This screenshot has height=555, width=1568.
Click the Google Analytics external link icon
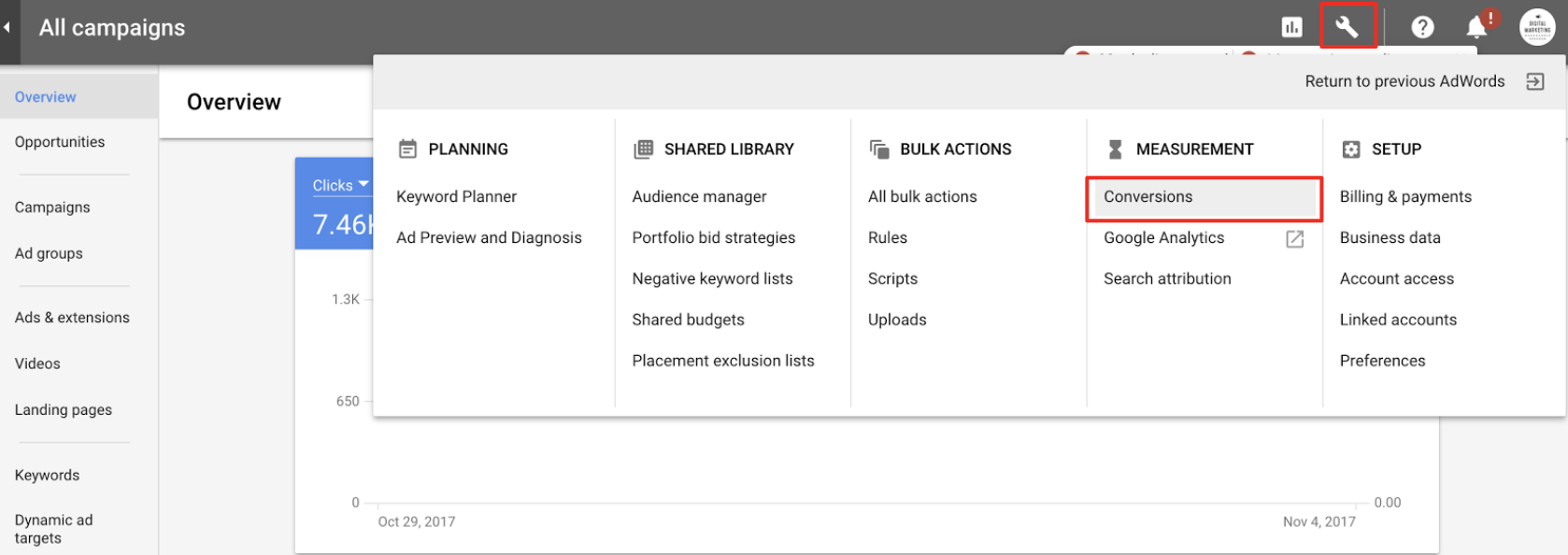click(x=1294, y=239)
